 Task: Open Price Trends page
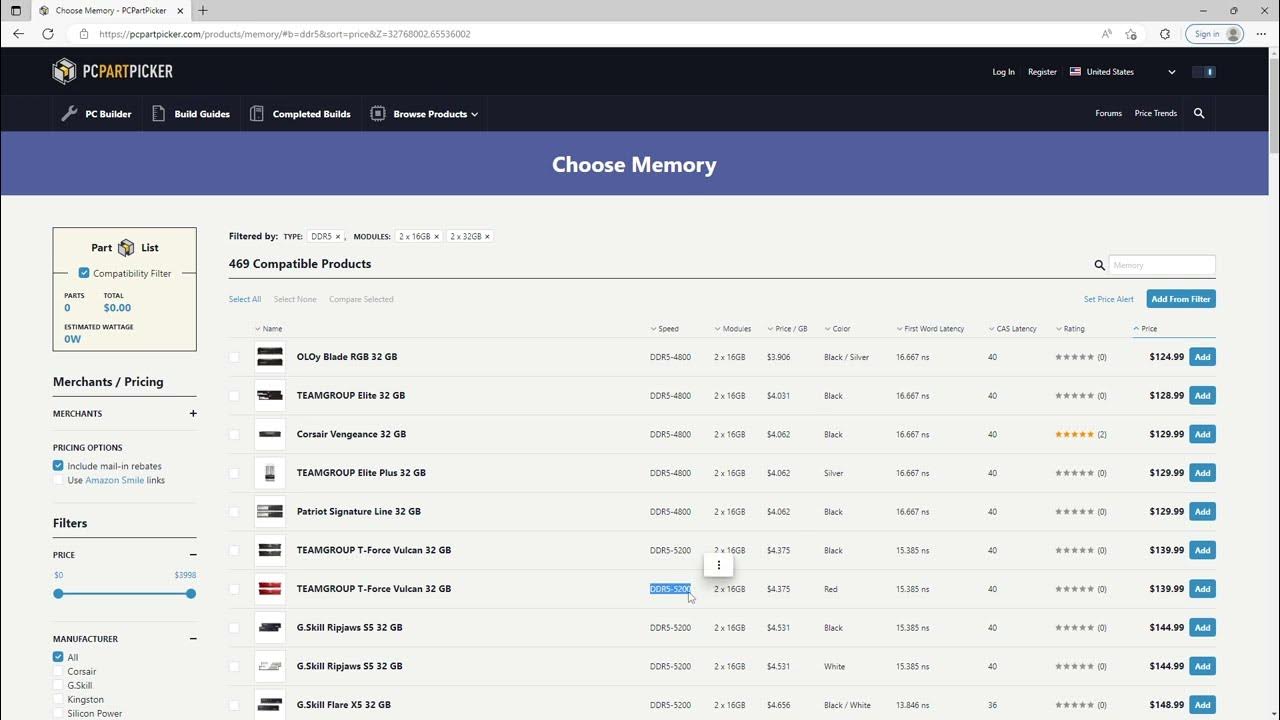coord(1155,113)
